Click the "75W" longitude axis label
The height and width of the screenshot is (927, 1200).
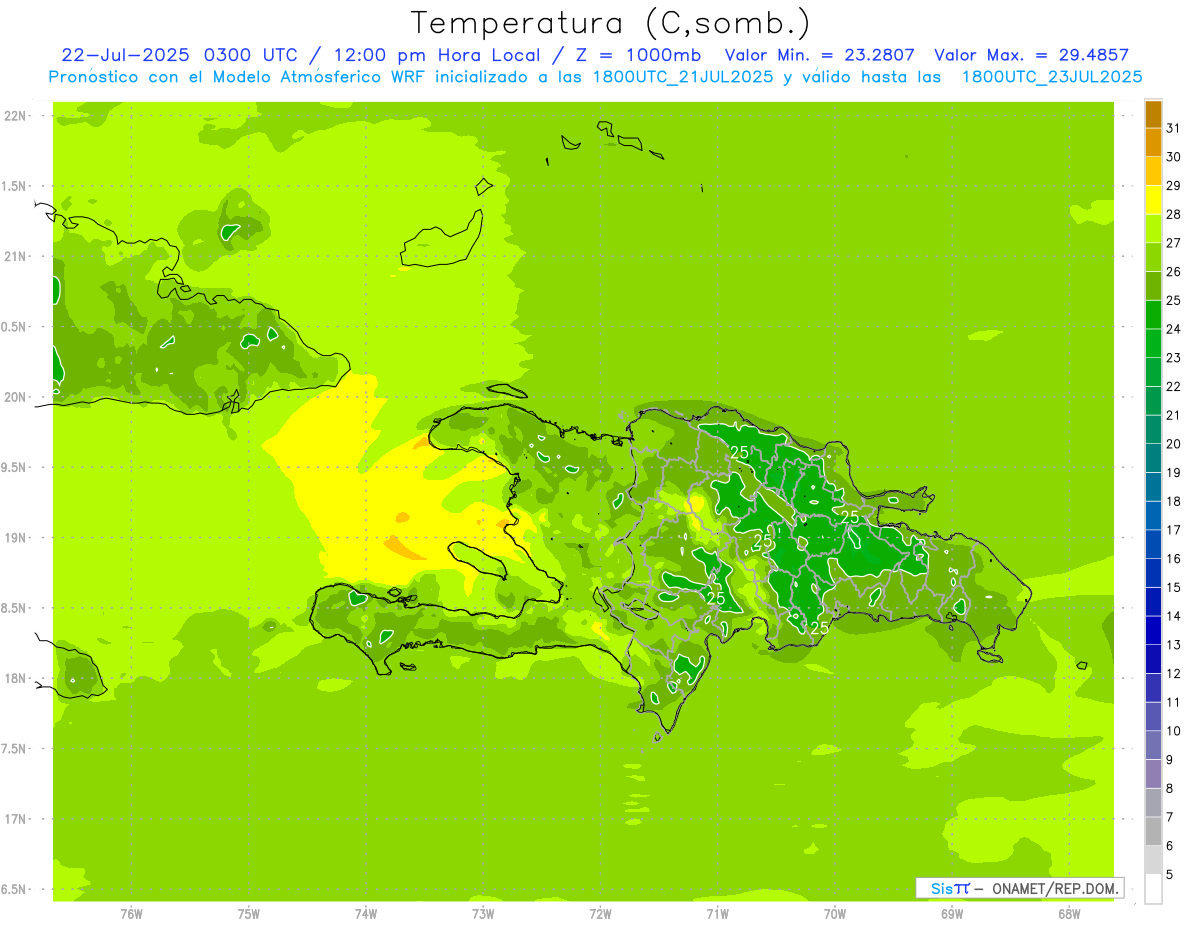coord(249,914)
